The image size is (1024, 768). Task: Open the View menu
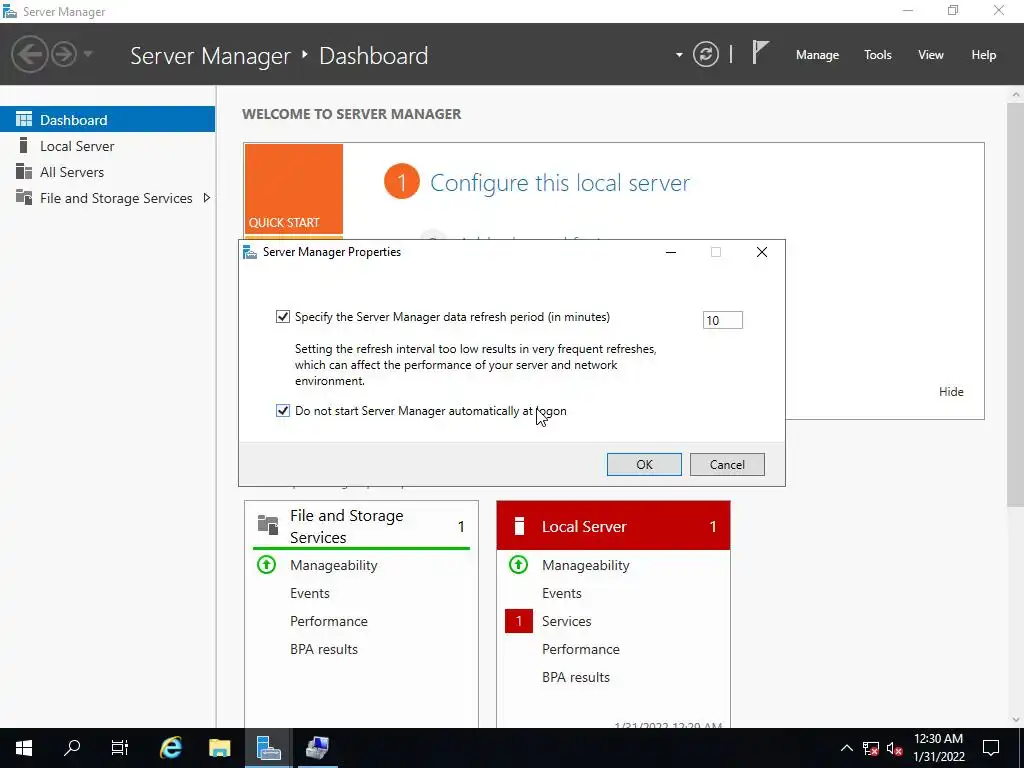(x=931, y=55)
